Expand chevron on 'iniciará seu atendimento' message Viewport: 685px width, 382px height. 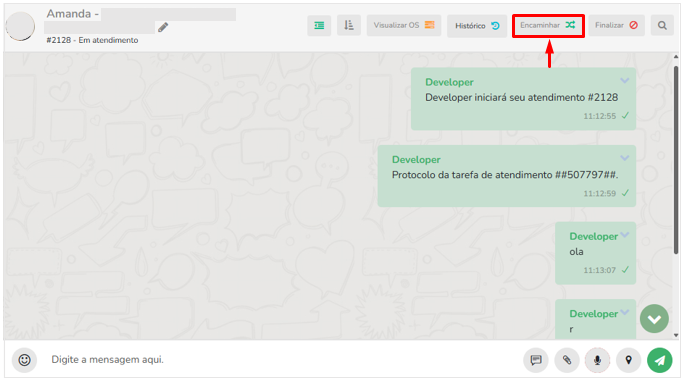pos(625,80)
